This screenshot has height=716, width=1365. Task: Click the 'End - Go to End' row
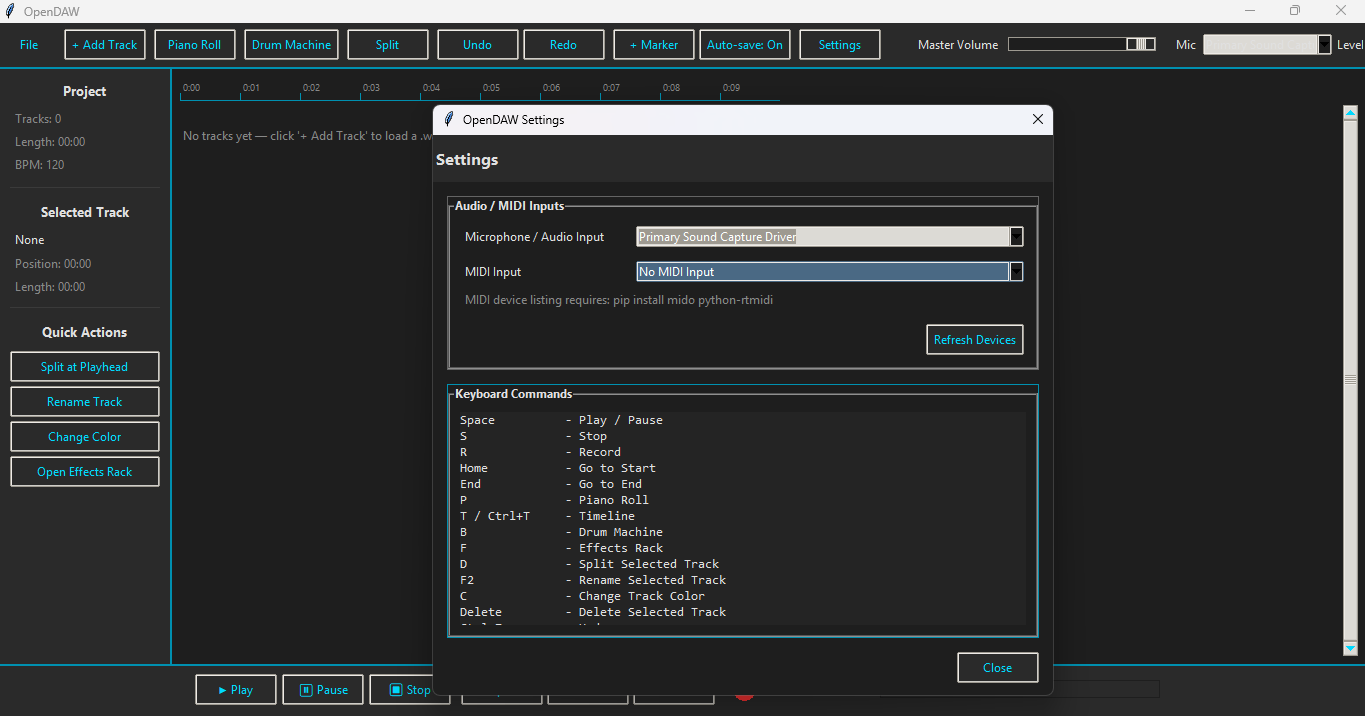551,484
